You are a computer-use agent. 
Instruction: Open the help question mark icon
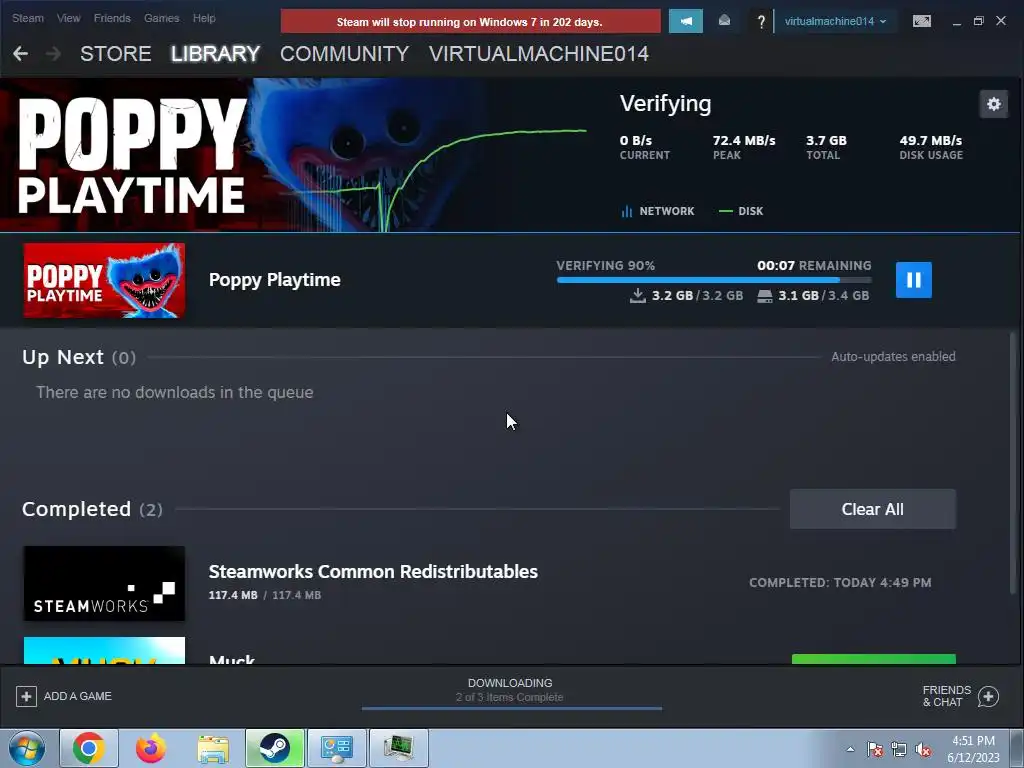[x=761, y=22]
